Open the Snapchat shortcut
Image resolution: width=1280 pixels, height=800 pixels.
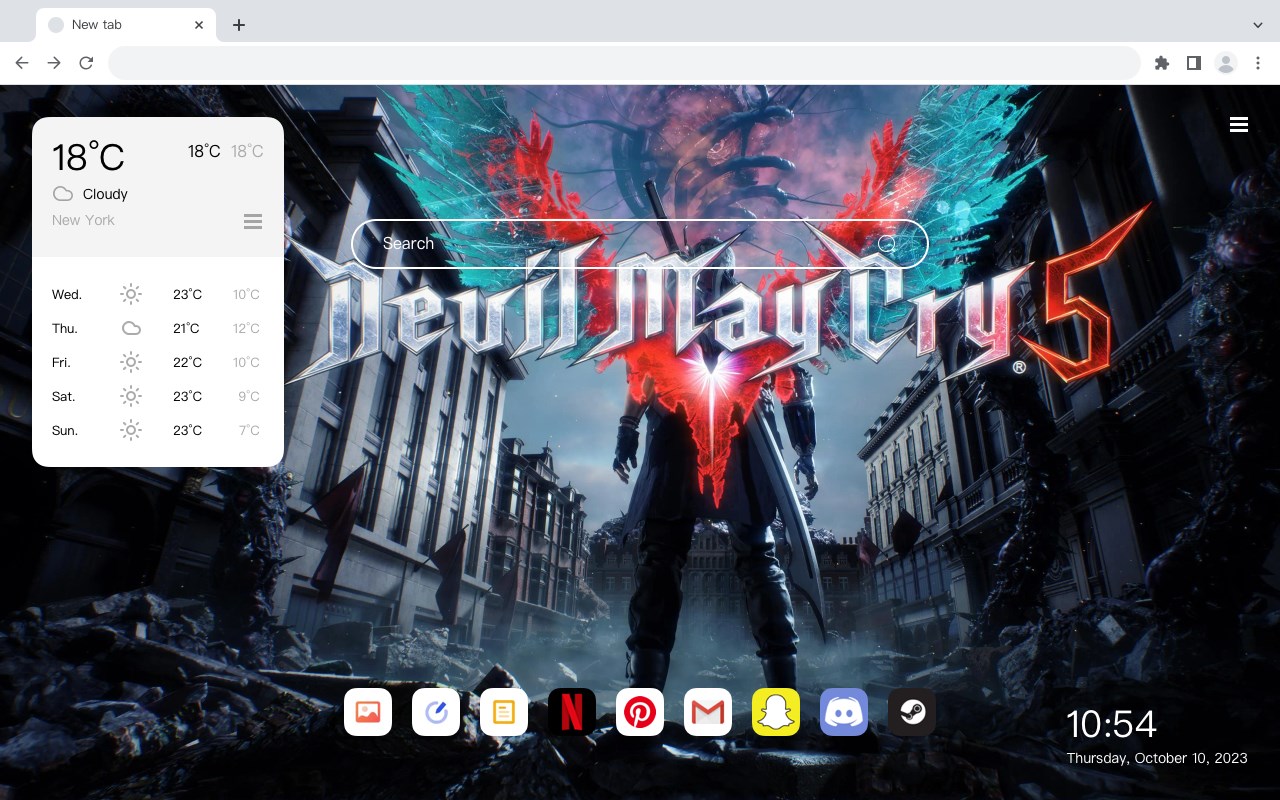(x=776, y=712)
